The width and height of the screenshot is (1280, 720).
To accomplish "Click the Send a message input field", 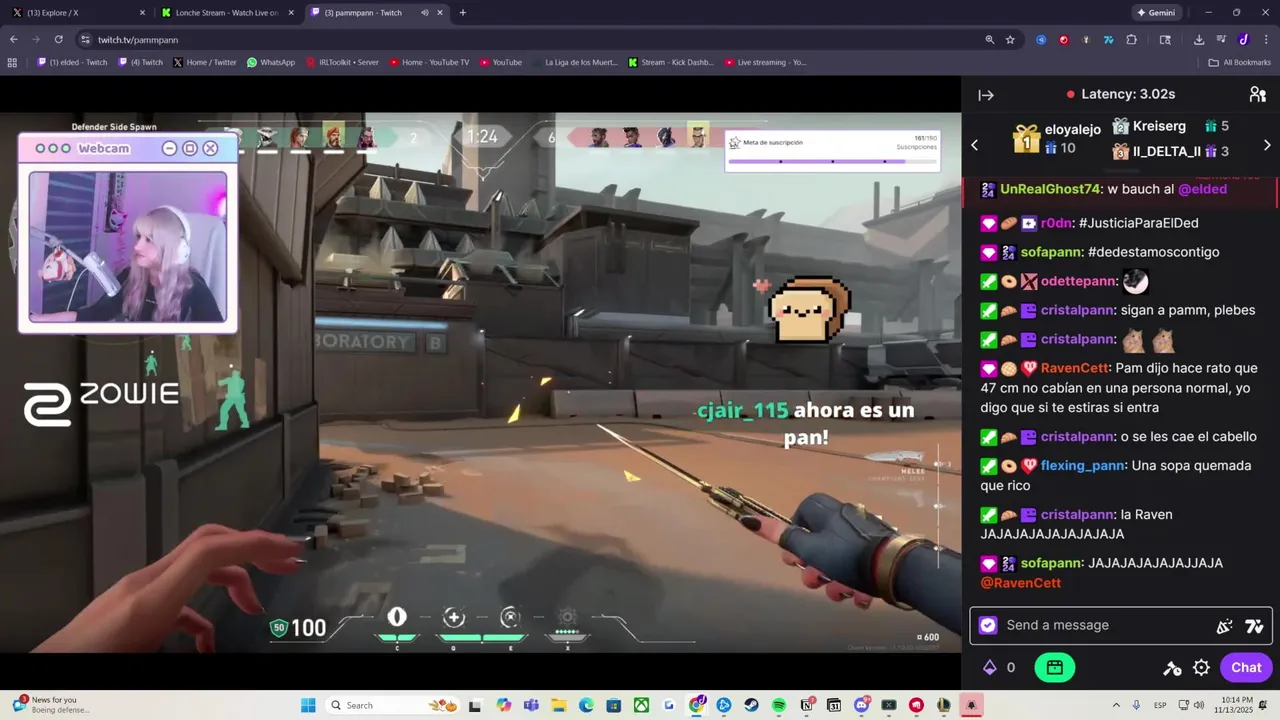I will pos(1120,625).
